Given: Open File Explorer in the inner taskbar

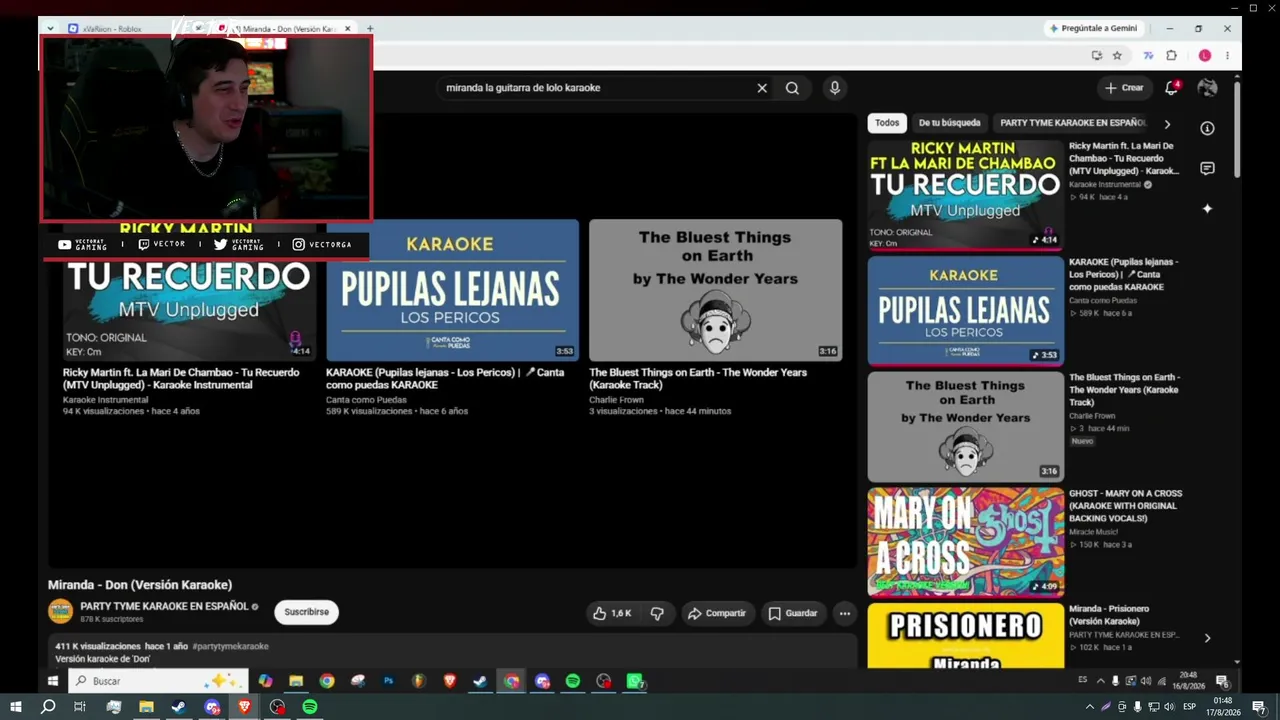Looking at the screenshot, I should [296, 681].
